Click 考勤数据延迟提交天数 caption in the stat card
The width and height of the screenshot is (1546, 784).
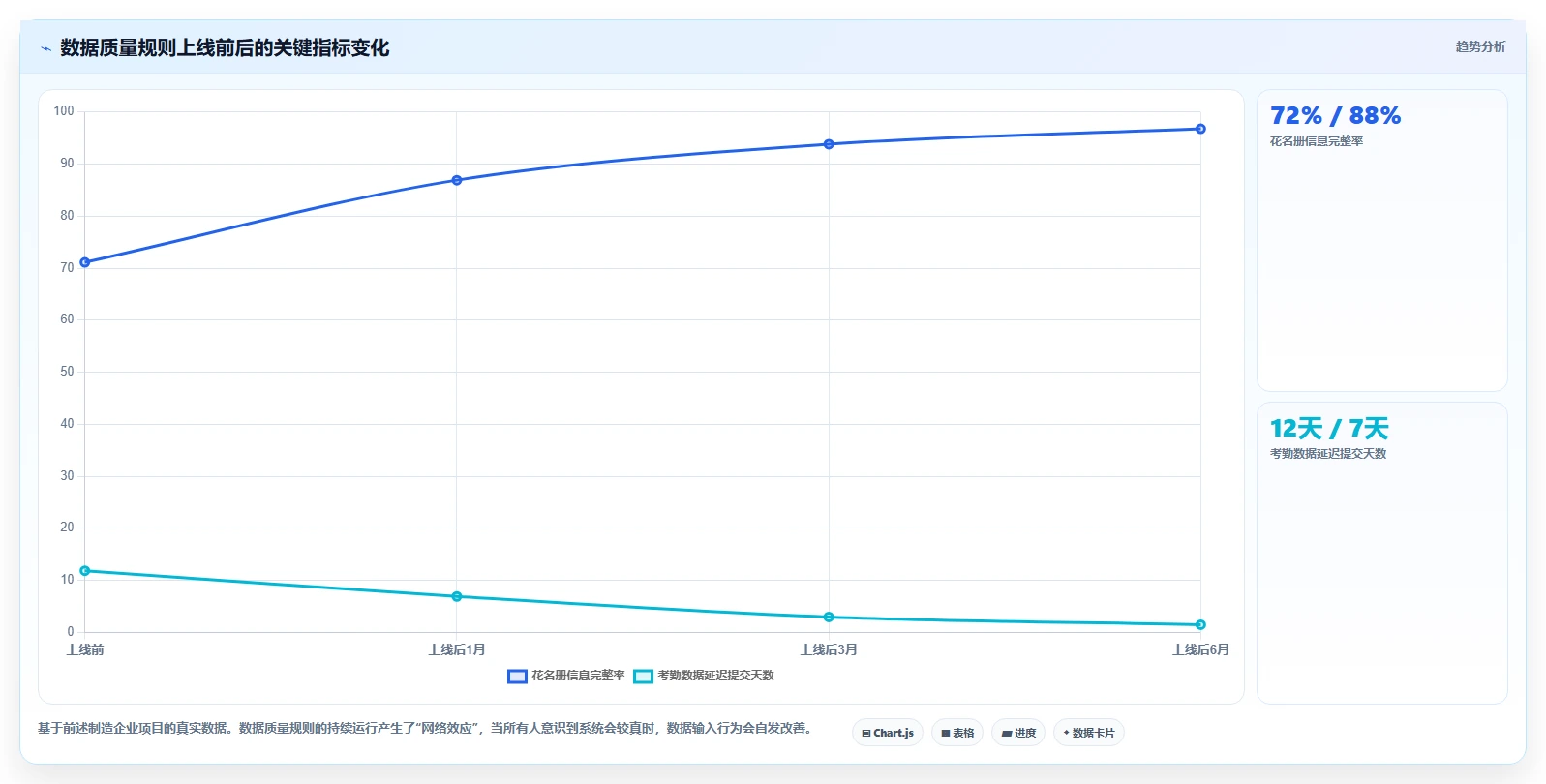(x=1328, y=454)
